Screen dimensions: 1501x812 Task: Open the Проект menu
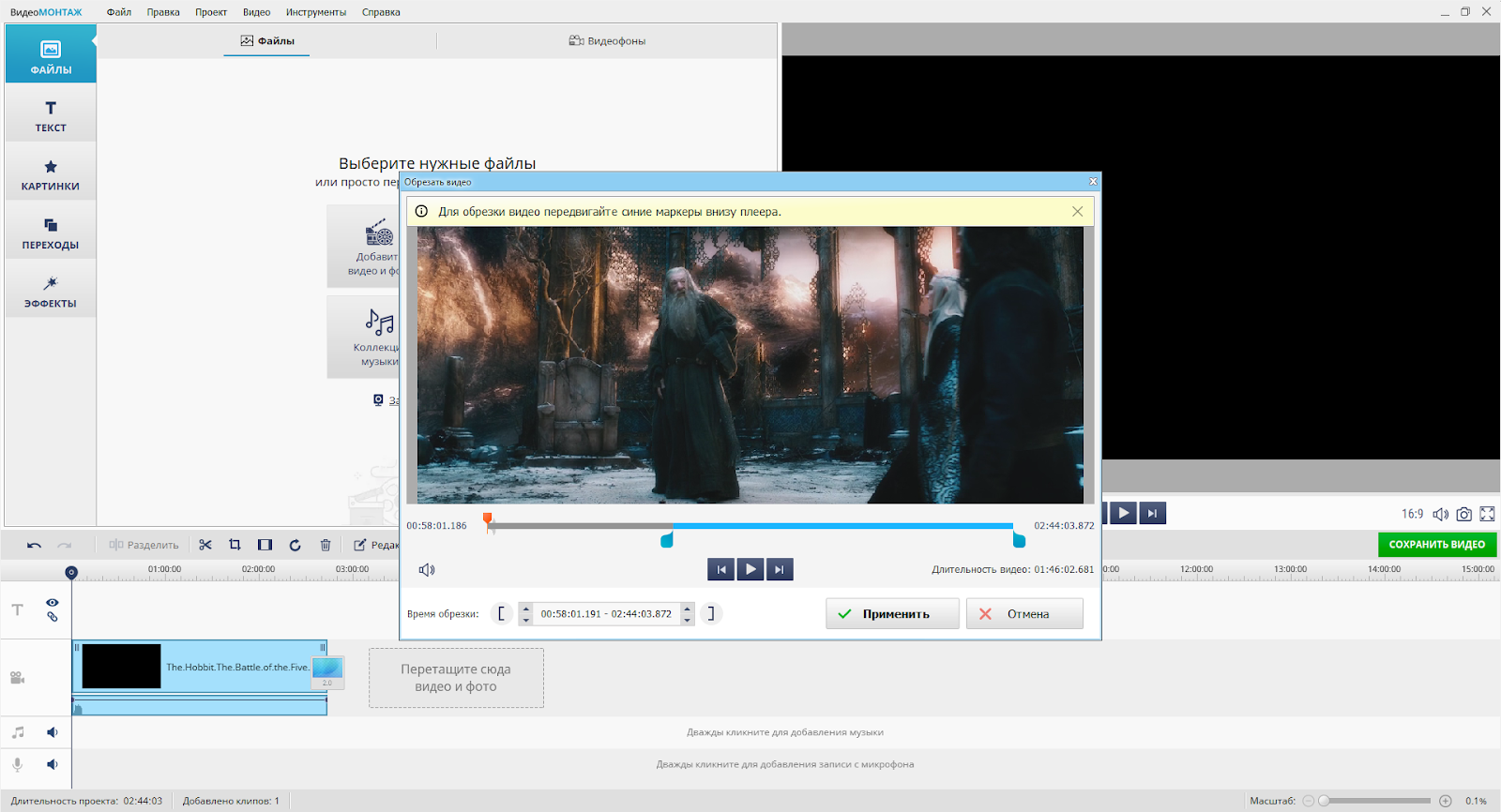(211, 12)
